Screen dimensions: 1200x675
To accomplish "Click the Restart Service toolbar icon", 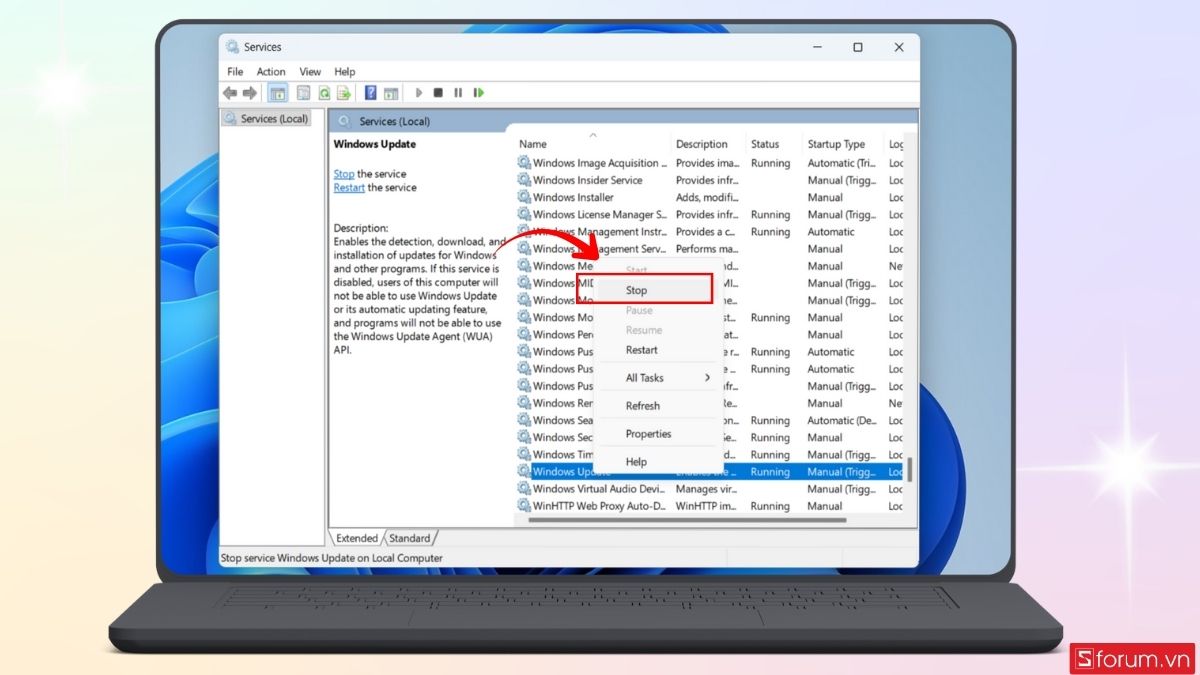I will pos(479,93).
